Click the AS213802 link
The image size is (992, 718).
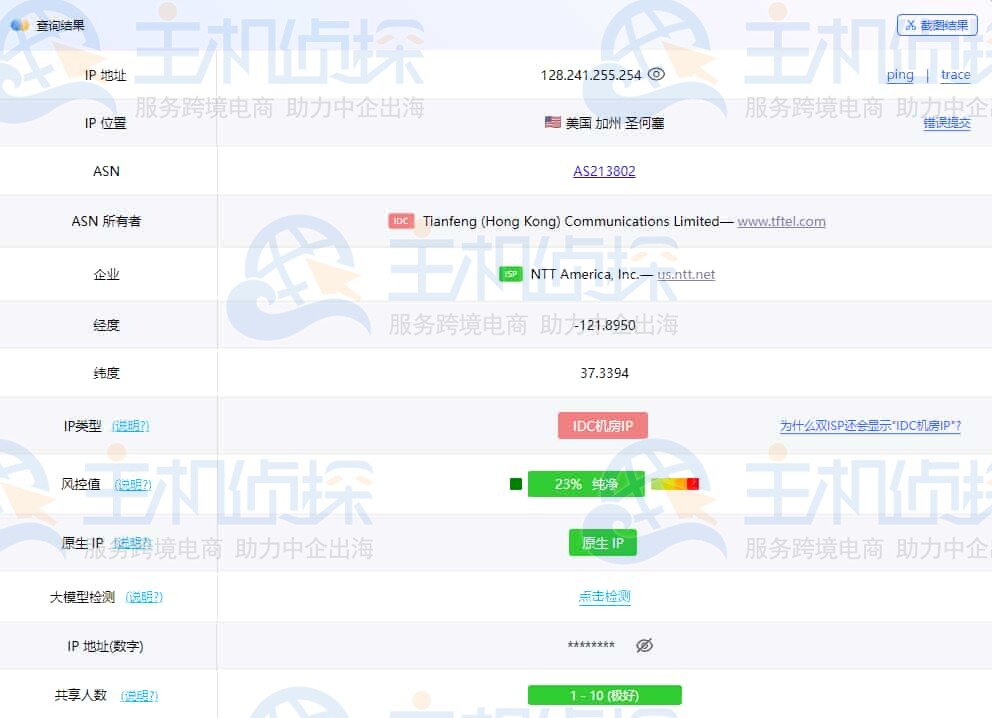[602, 172]
